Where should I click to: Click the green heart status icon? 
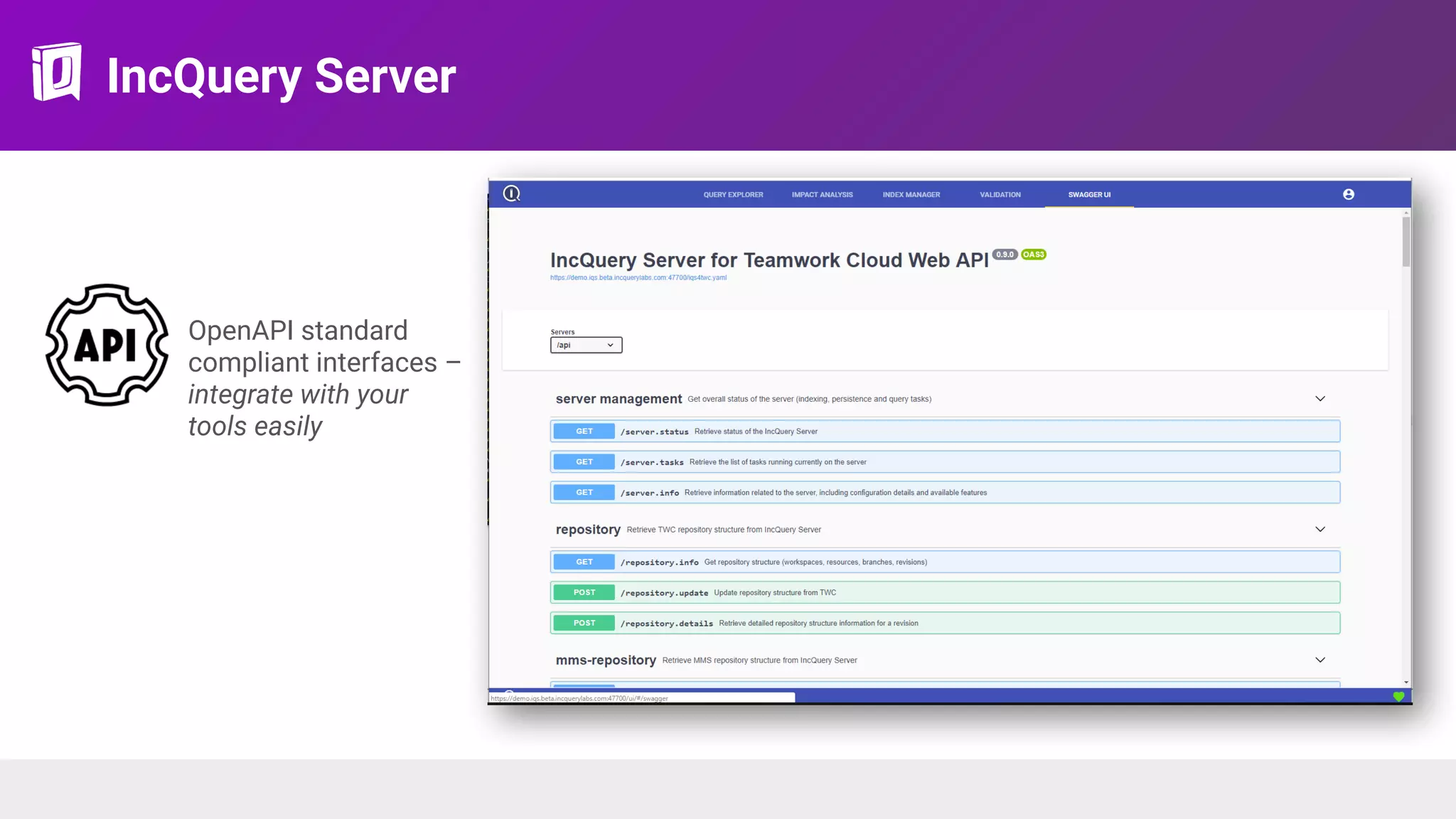[1398, 697]
